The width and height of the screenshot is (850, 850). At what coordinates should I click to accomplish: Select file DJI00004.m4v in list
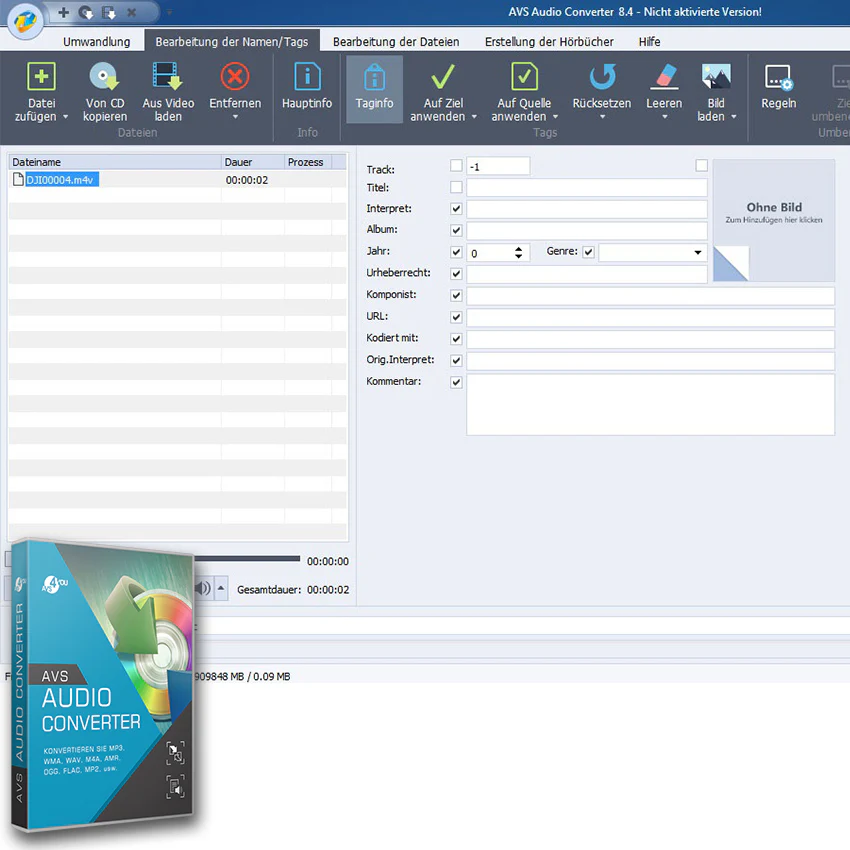[60, 179]
